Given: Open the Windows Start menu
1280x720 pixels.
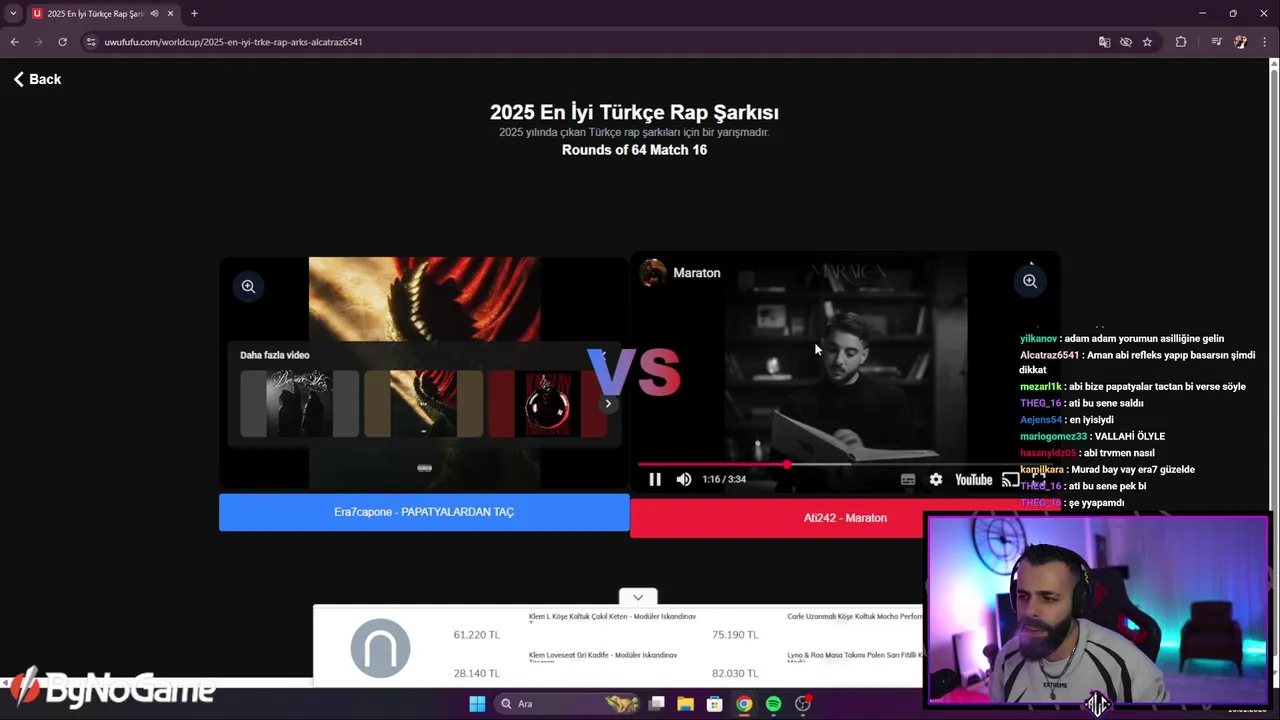Looking at the screenshot, I should click(477, 704).
